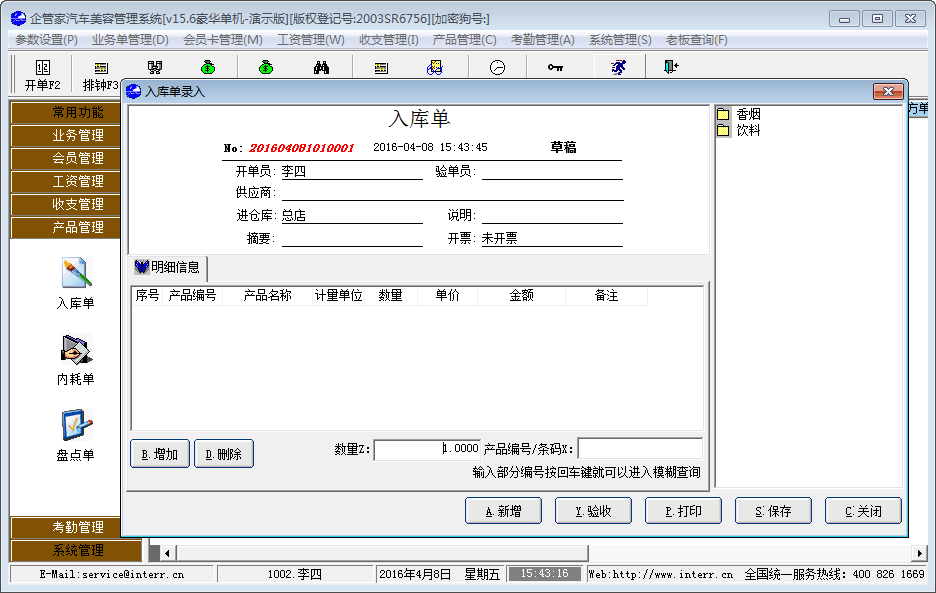Click the S.保存 button
The image size is (936, 593).
pyautogui.click(x=773, y=511)
